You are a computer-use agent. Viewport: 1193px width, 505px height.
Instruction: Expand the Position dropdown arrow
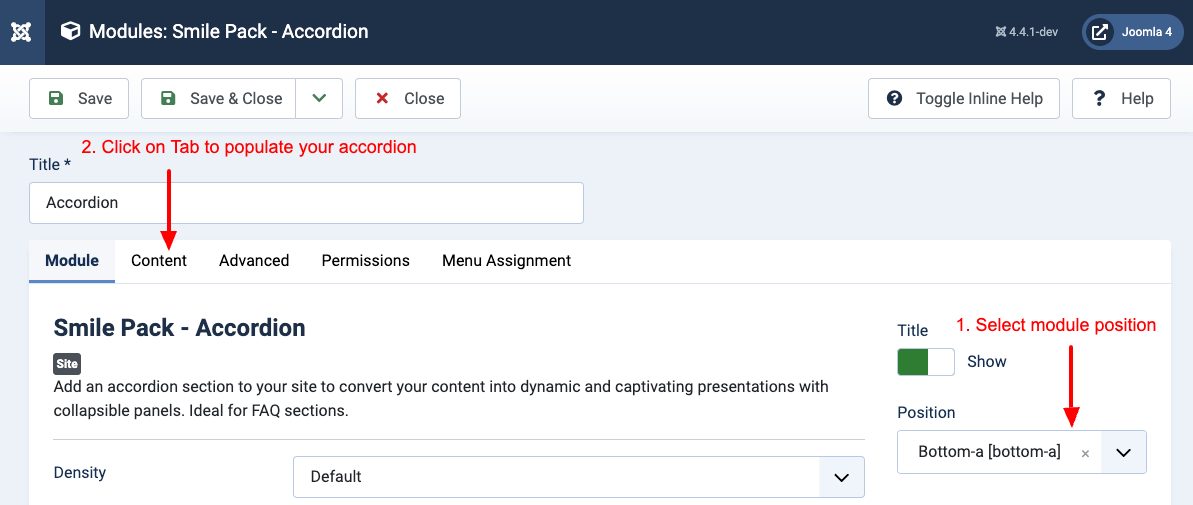click(x=1124, y=453)
